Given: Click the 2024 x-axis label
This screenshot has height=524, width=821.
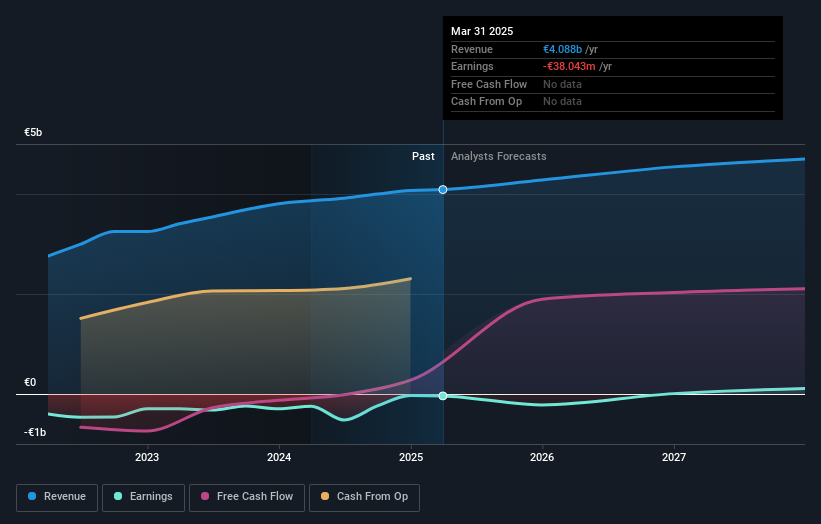Looking at the screenshot, I should (279, 458).
